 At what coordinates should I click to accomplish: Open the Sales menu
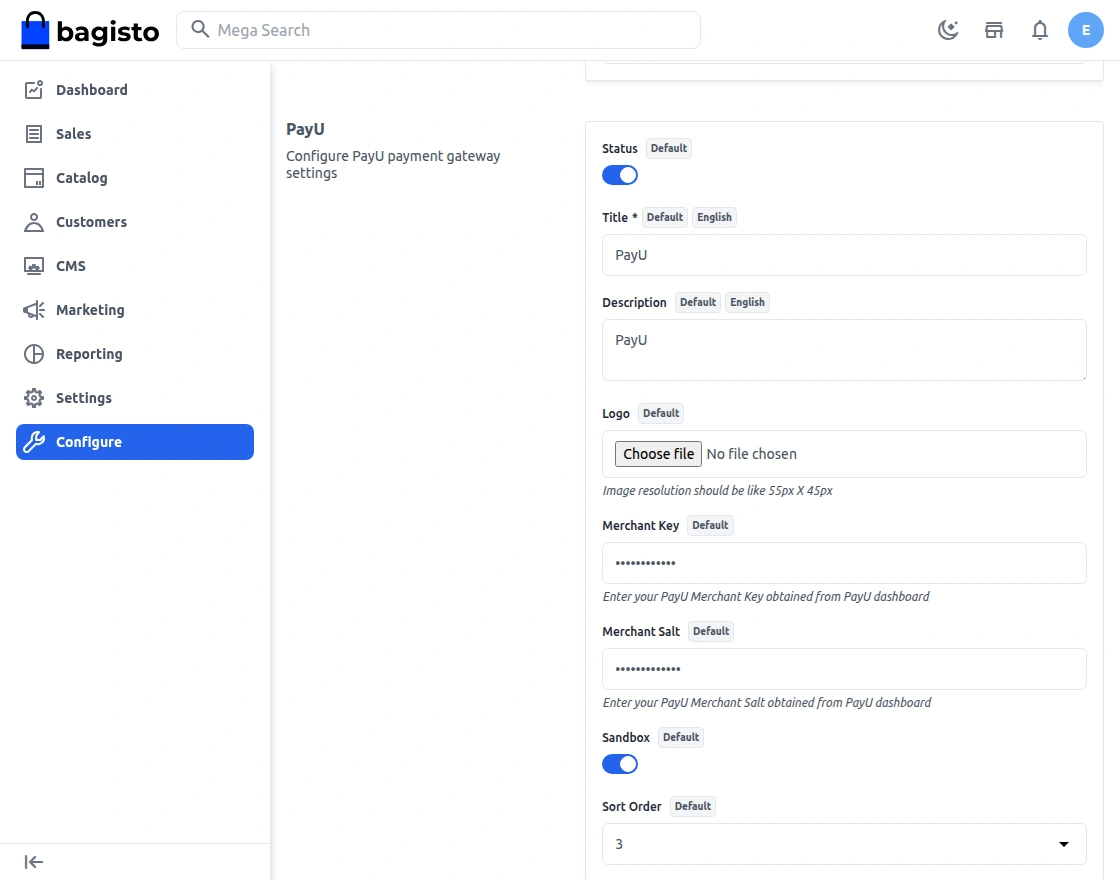(73, 134)
